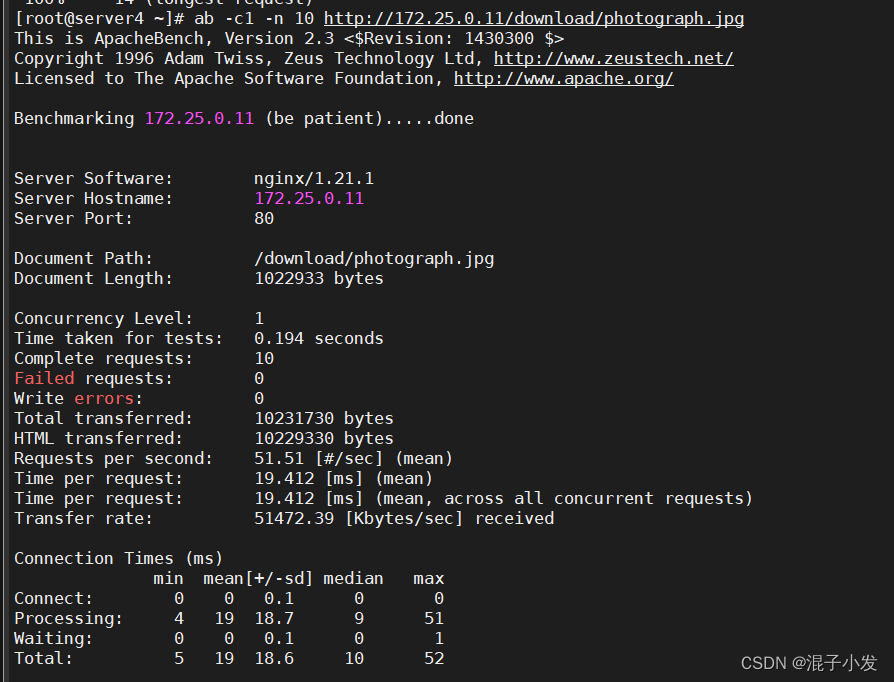894x682 pixels.
Task: Click the Total row max value 52
Action: (x=434, y=658)
